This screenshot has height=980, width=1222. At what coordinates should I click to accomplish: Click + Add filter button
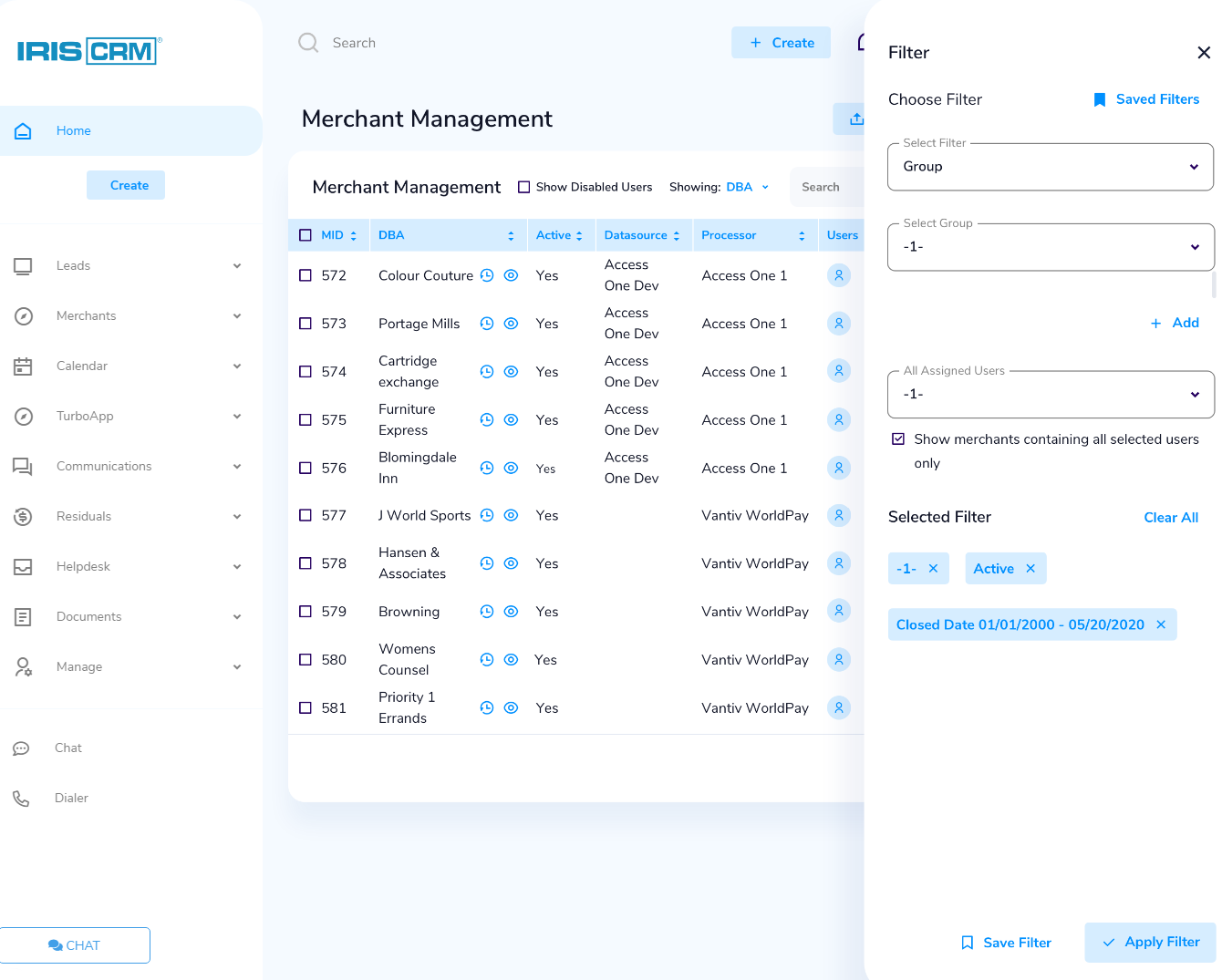pyautogui.click(x=1175, y=323)
